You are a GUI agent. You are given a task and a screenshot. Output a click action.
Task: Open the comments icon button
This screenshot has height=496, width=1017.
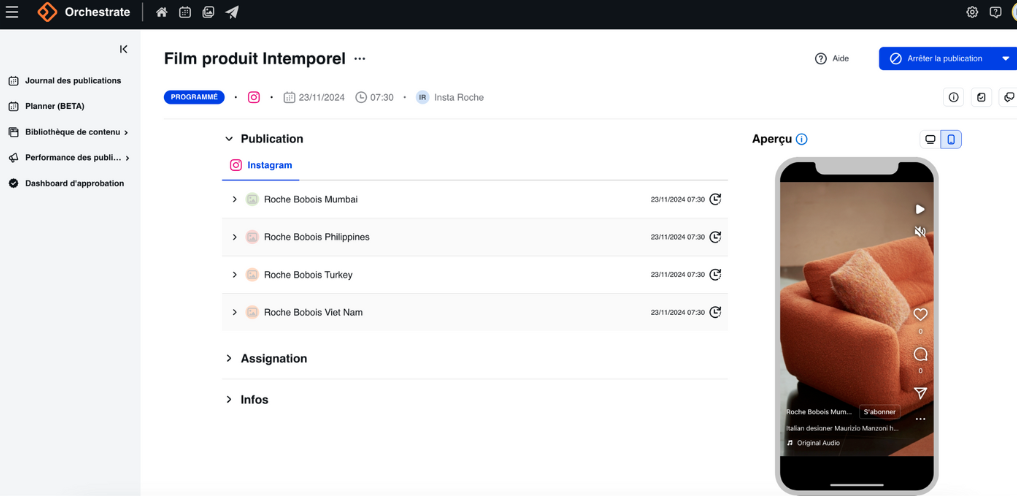point(1009,97)
